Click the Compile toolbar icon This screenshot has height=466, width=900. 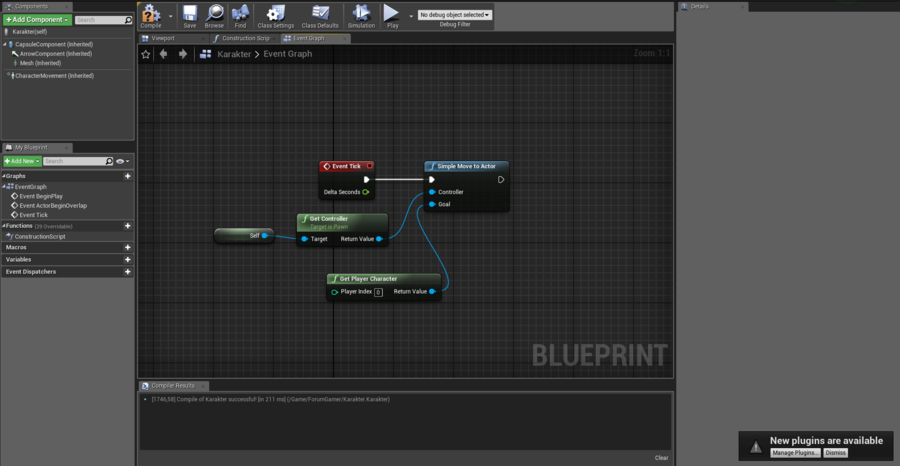(x=151, y=16)
